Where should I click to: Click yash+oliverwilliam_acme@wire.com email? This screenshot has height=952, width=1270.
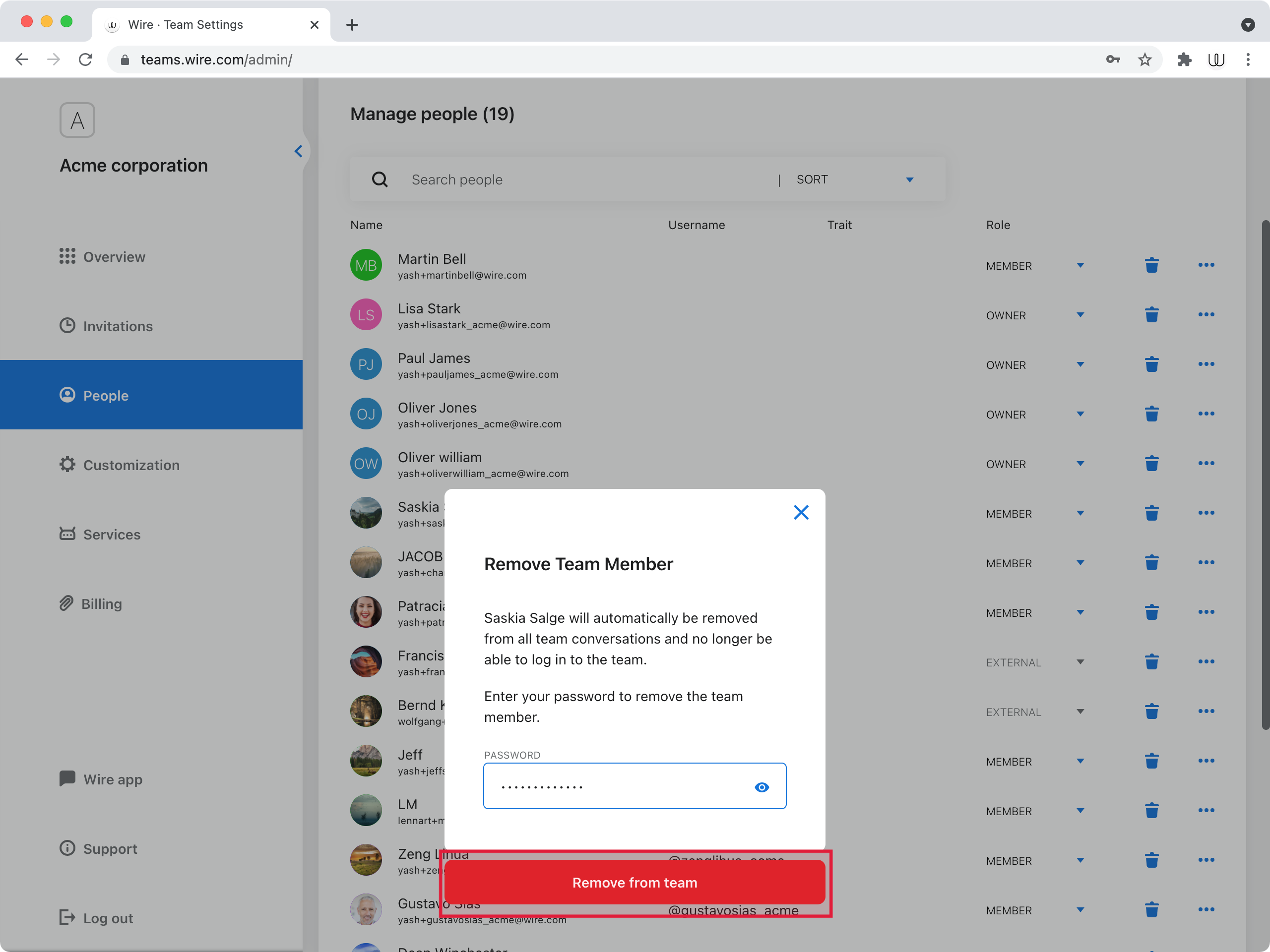[483, 474]
